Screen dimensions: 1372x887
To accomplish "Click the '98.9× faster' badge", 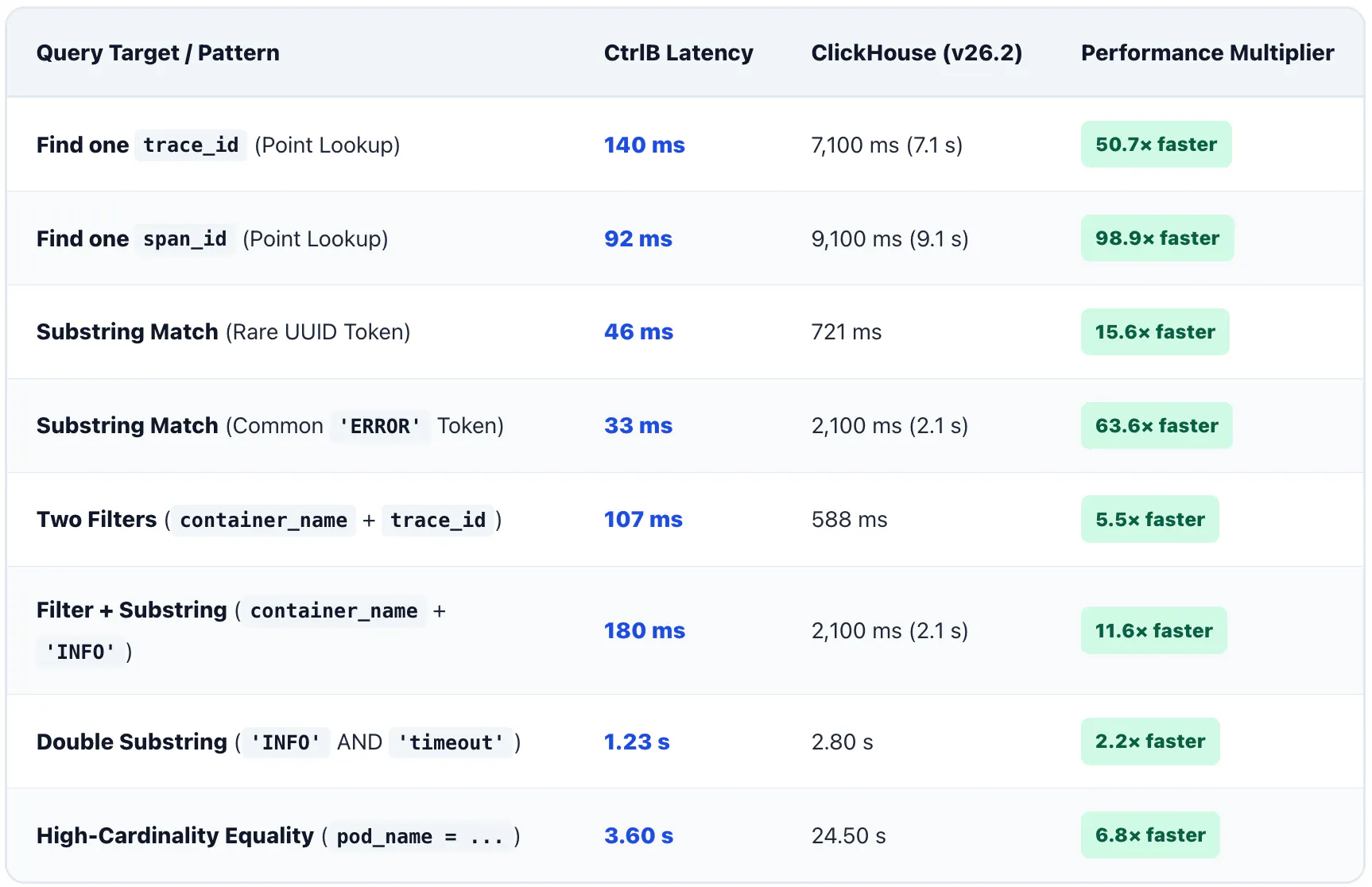I will (1157, 238).
